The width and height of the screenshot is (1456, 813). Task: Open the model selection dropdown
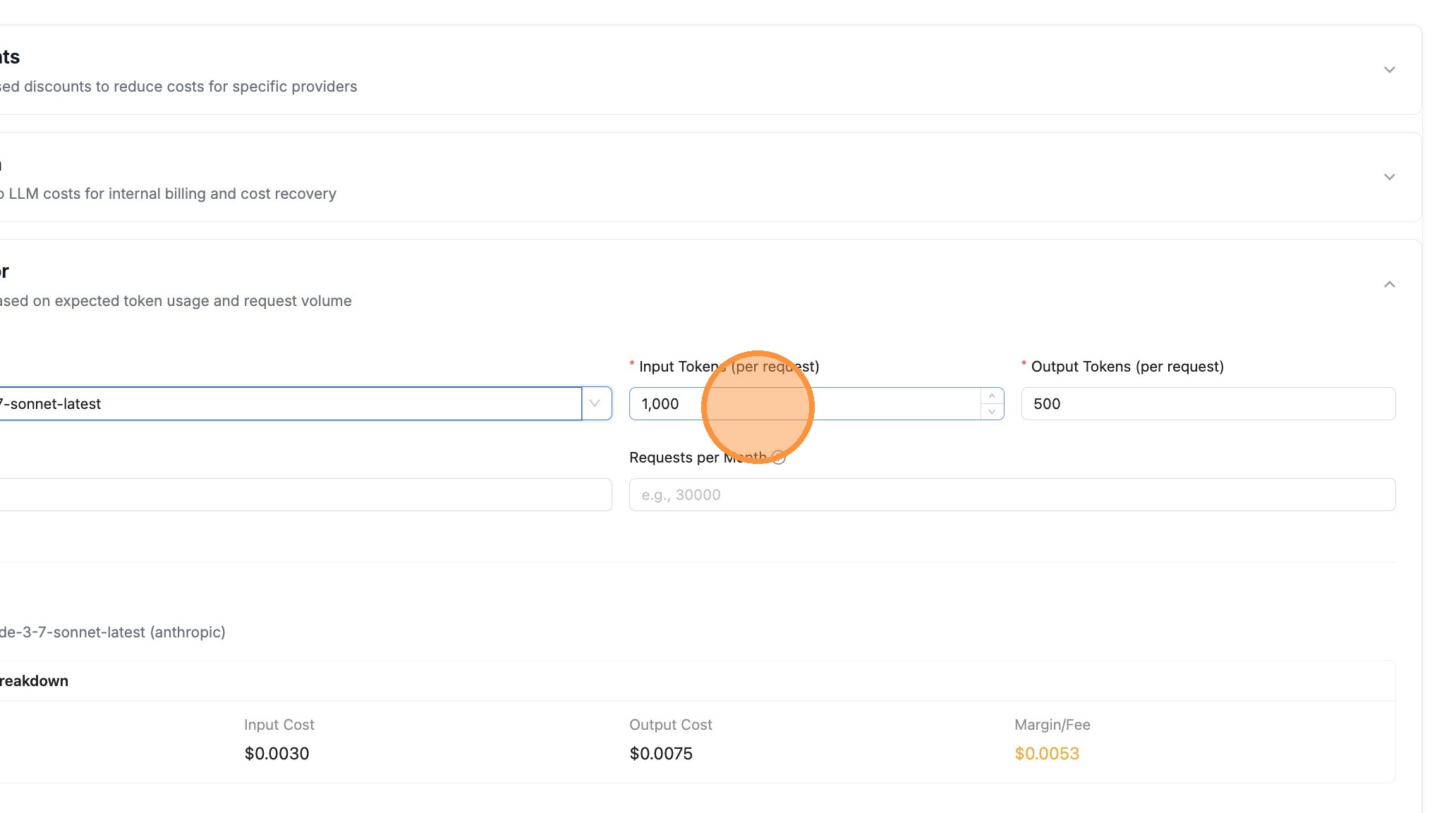(596, 403)
